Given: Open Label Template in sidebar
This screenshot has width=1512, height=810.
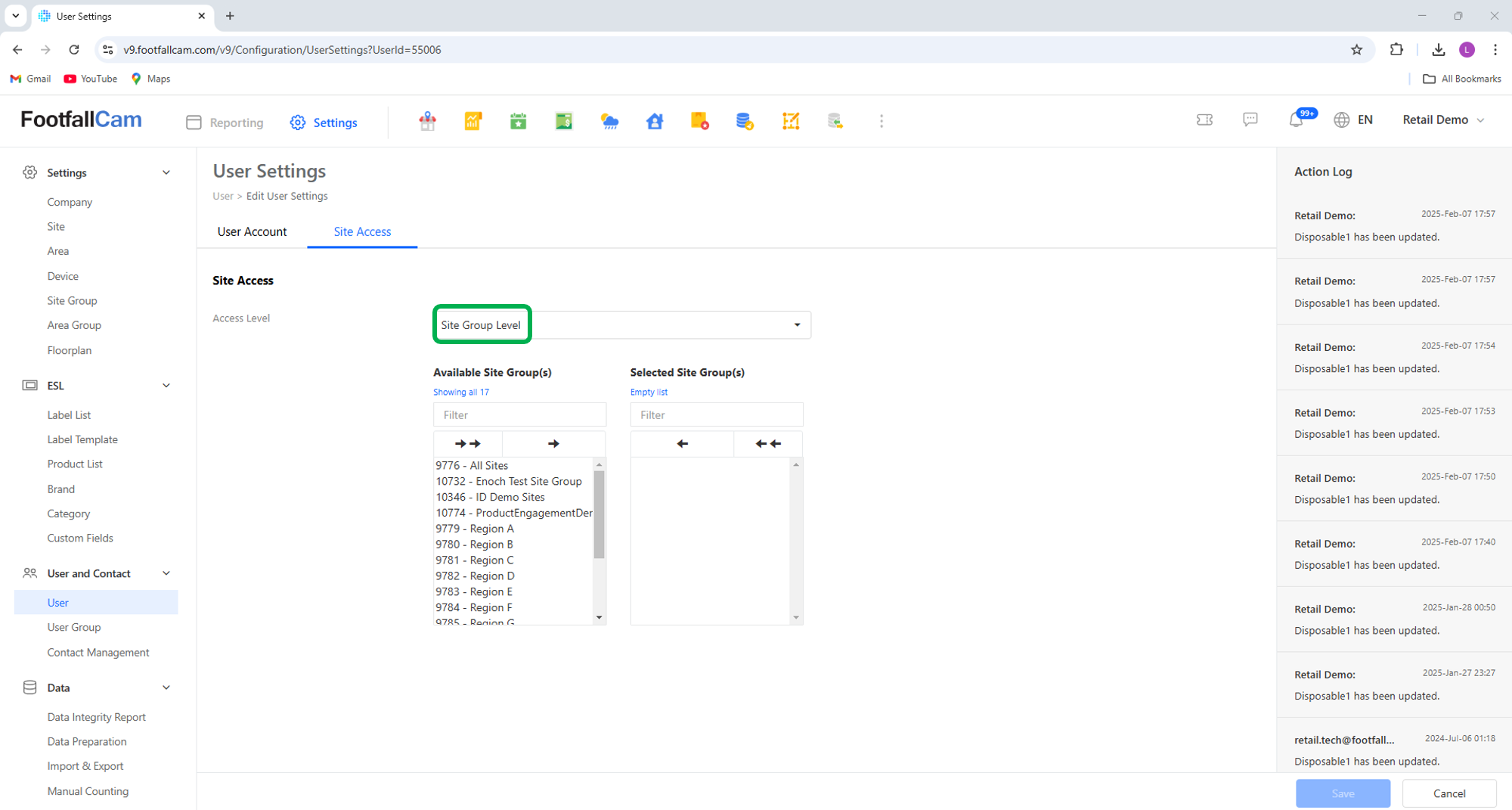Looking at the screenshot, I should coord(82,439).
